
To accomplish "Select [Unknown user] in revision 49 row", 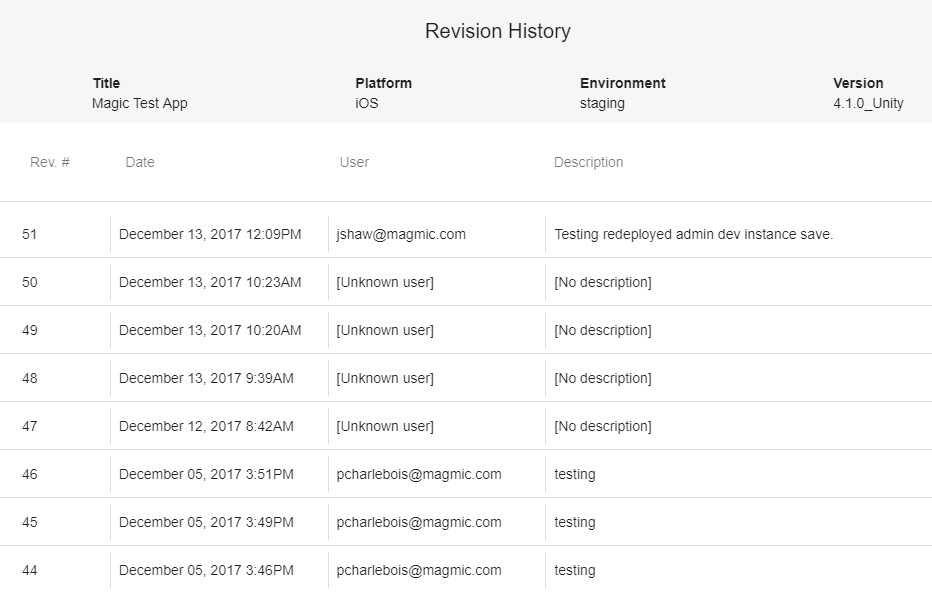I will tap(385, 330).
